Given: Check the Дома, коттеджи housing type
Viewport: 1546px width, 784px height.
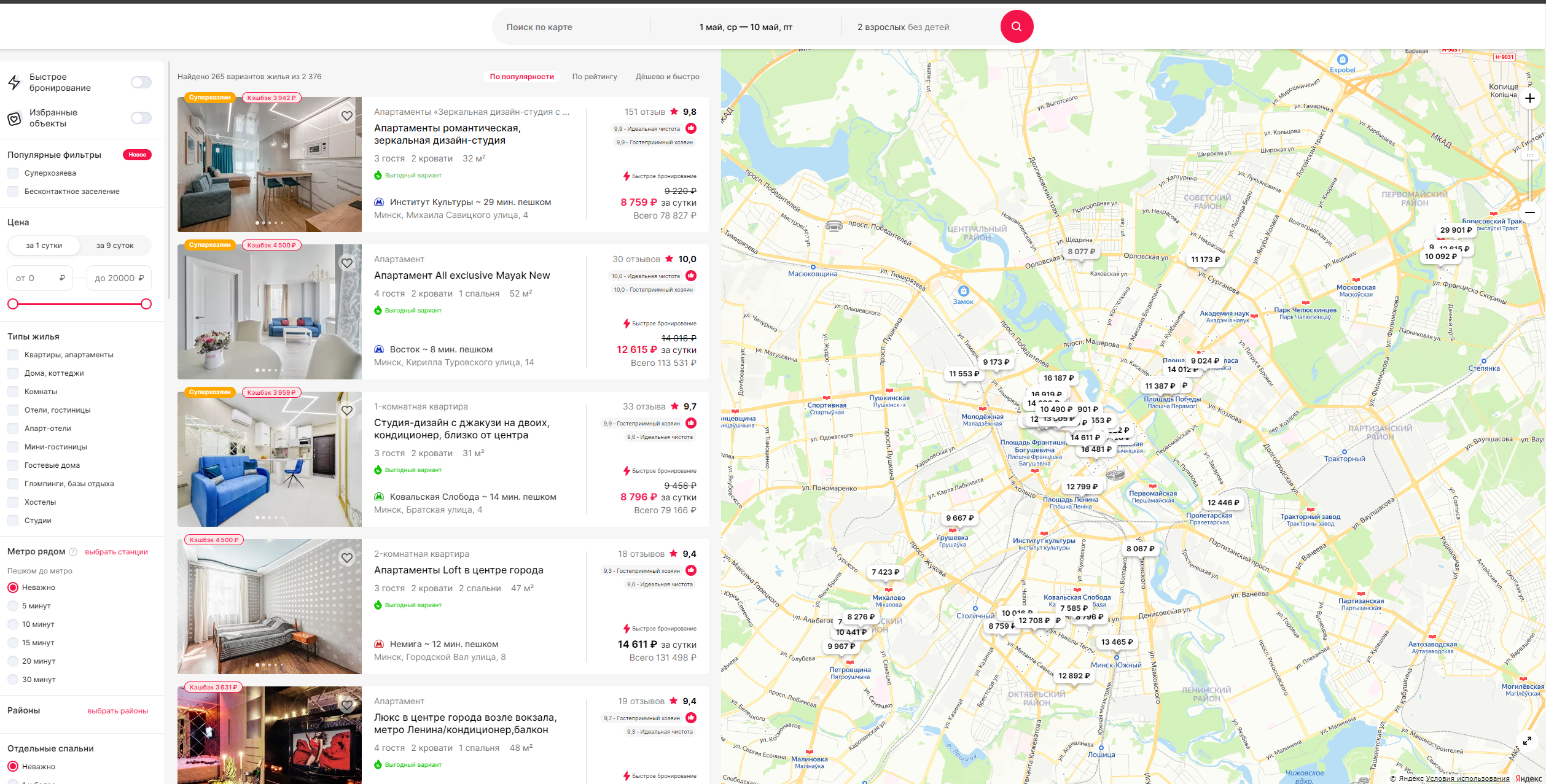Looking at the screenshot, I should [13, 373].
